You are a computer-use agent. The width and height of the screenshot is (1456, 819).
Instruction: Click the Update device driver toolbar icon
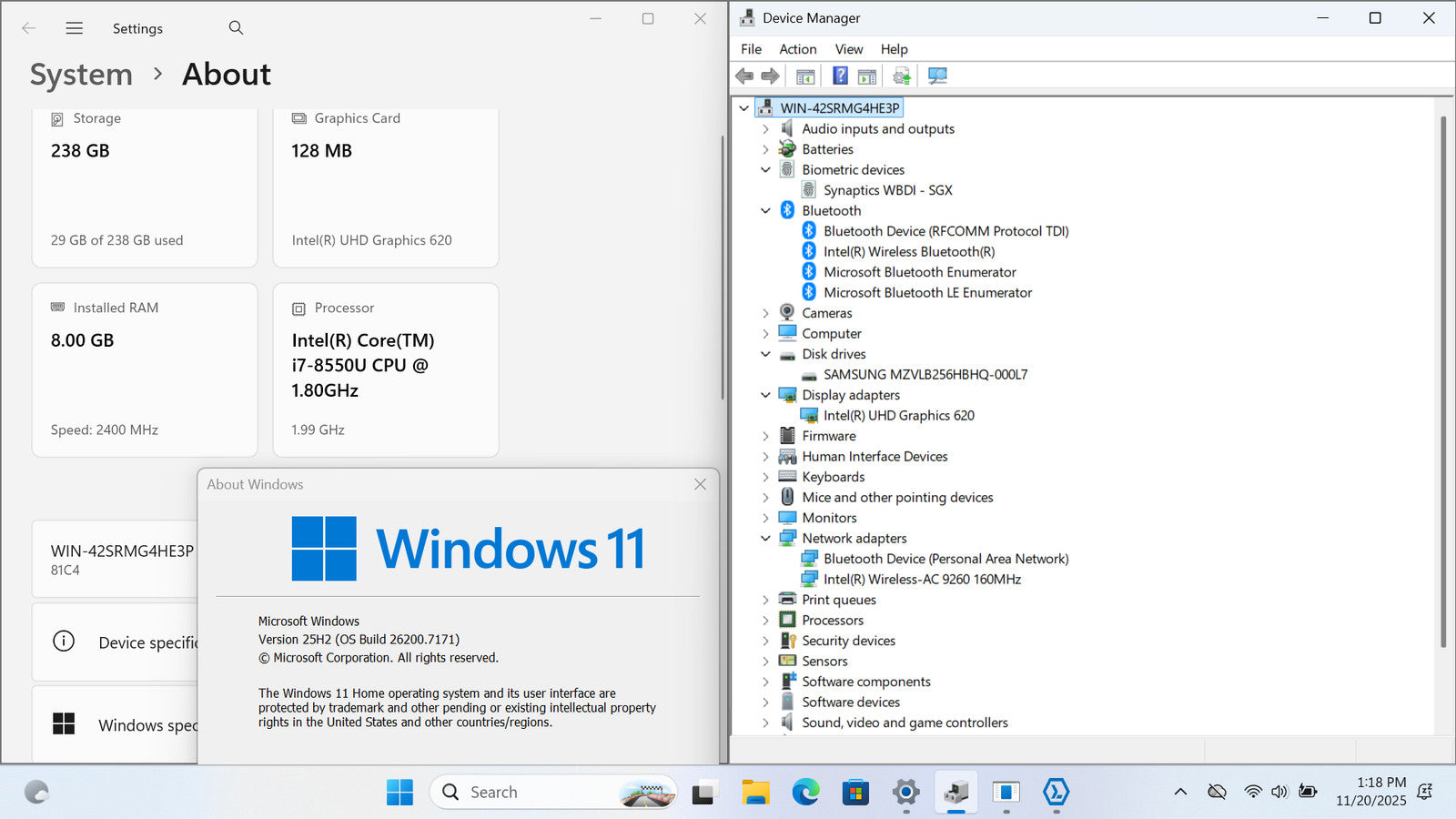point(901,76)
